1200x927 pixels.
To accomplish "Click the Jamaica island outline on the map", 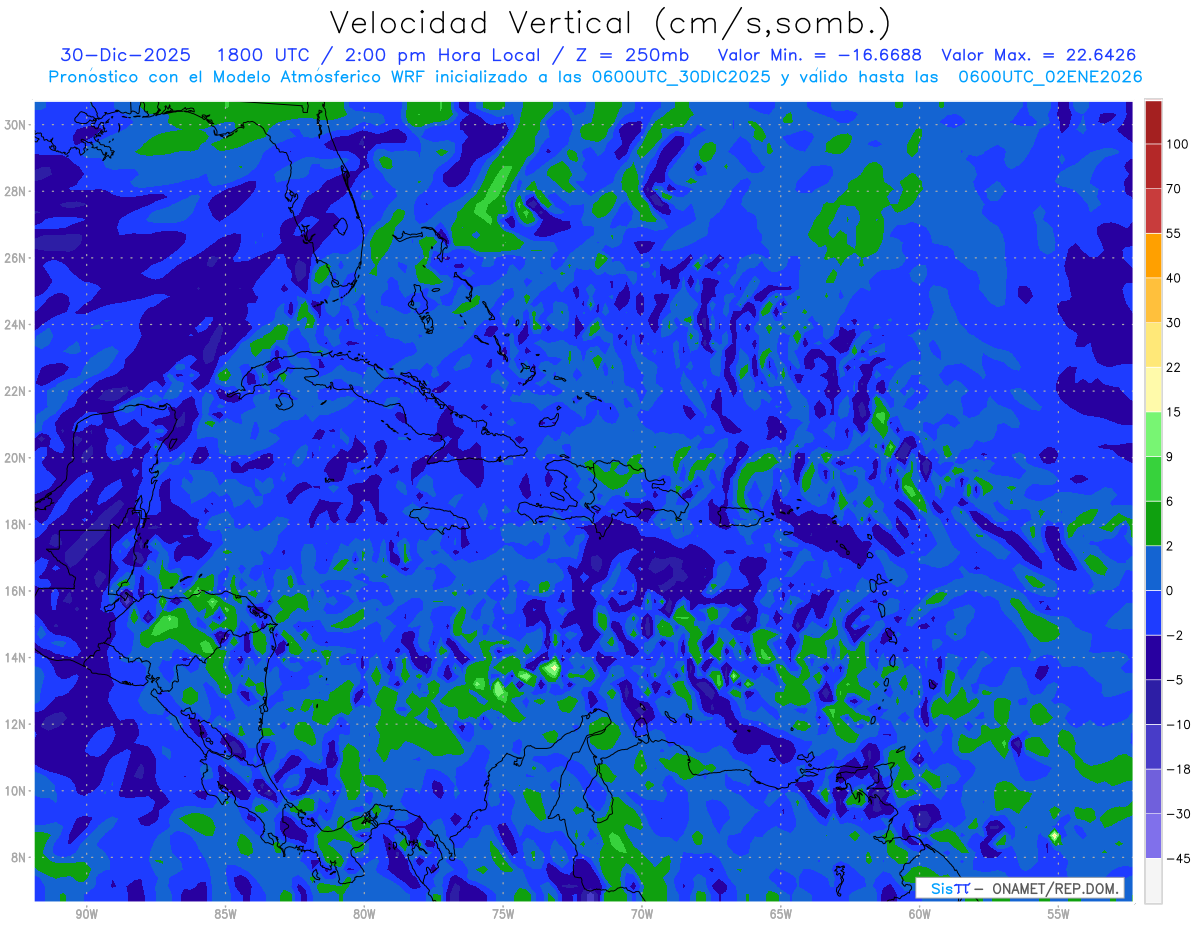I will (441, 517).
